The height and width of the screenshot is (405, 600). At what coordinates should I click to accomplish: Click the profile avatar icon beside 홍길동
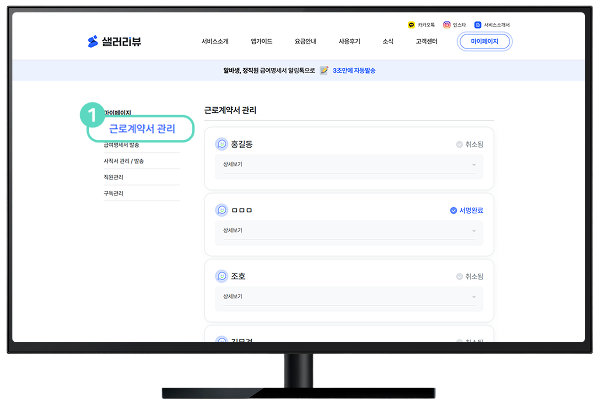(x=222, y=144)
